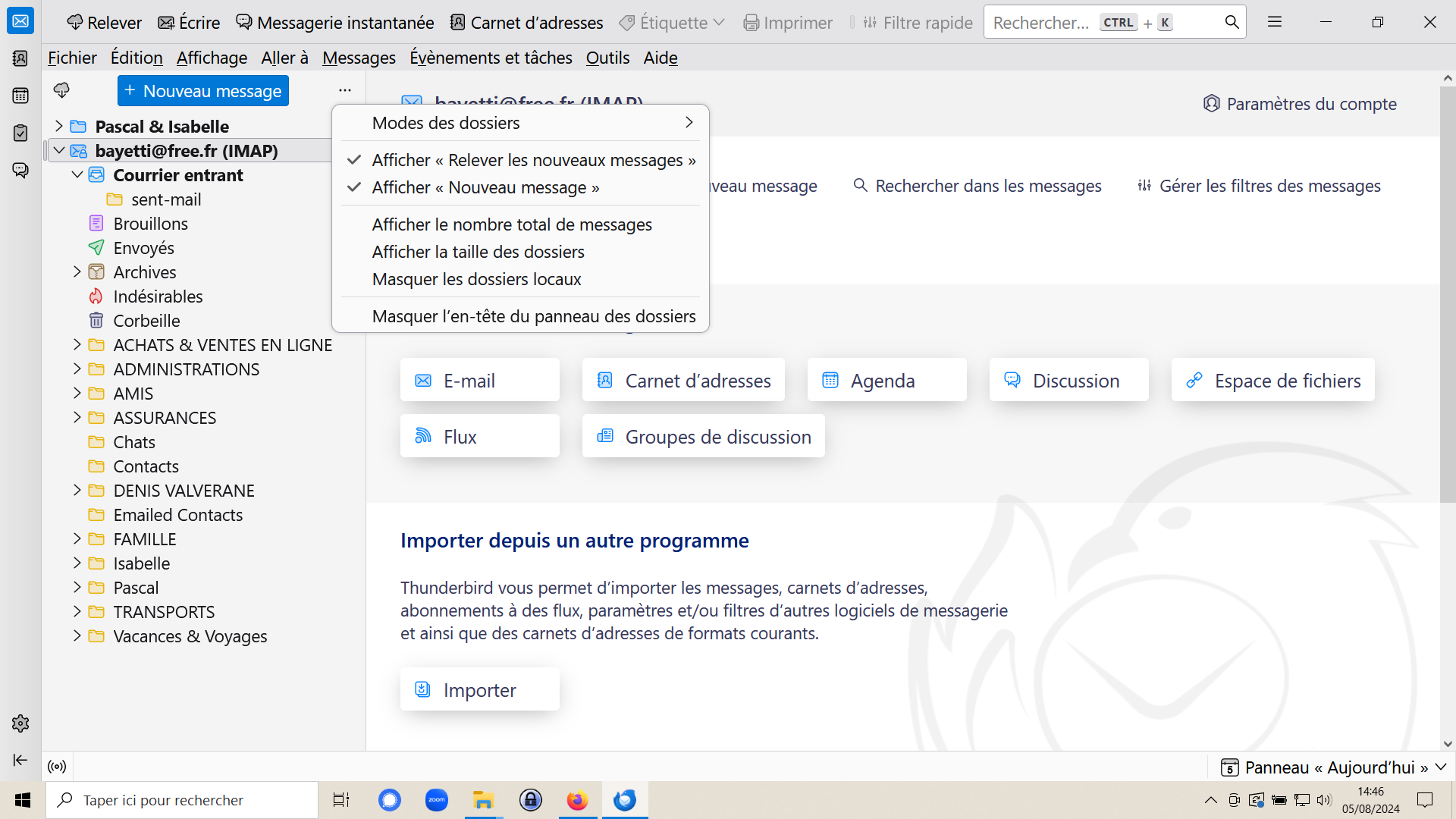Collapse the spaces toolbar arrow icon

point(20,760)
